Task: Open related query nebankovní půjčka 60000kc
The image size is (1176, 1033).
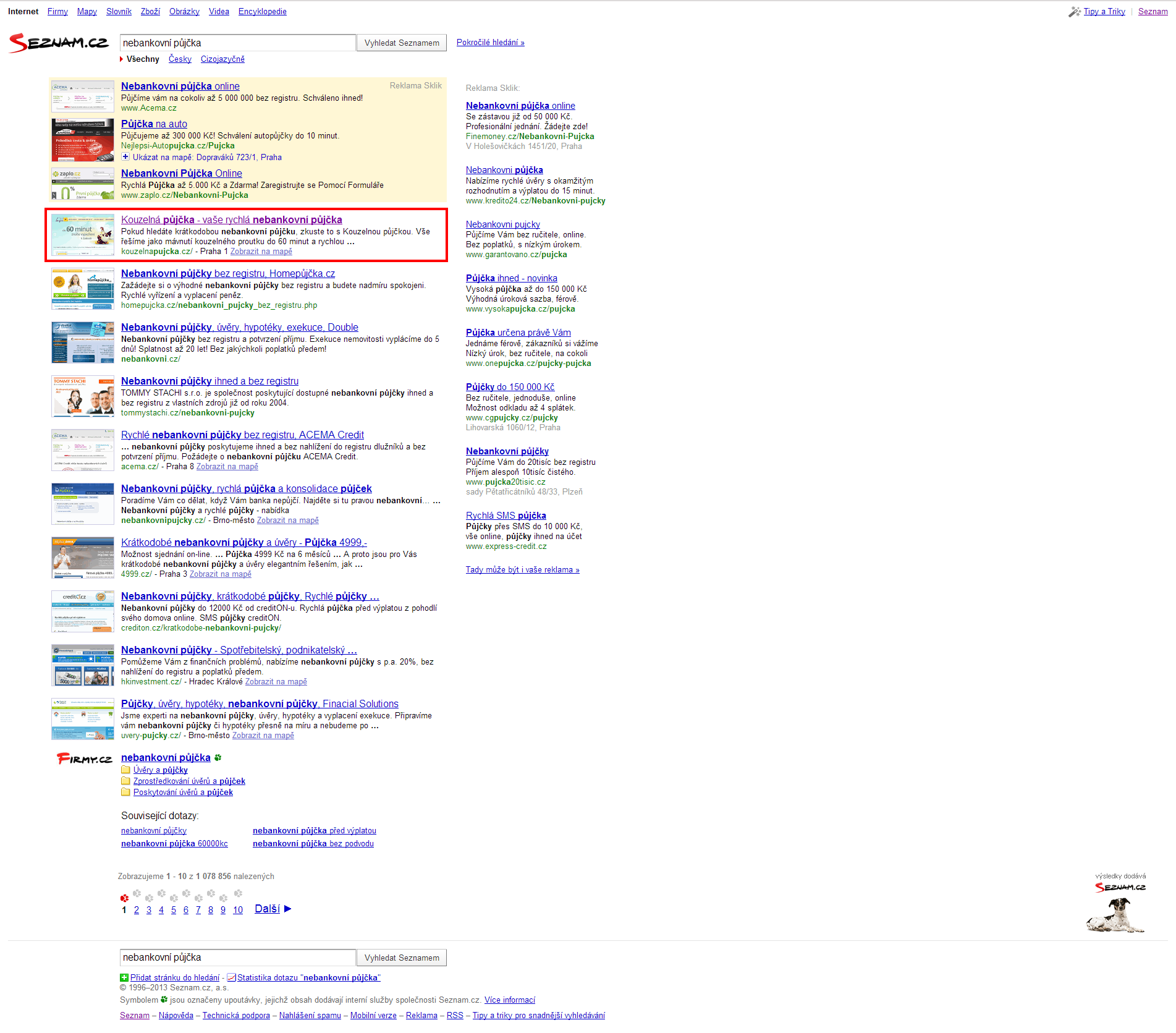Action: pyautogui.click(x=174, y=844)
